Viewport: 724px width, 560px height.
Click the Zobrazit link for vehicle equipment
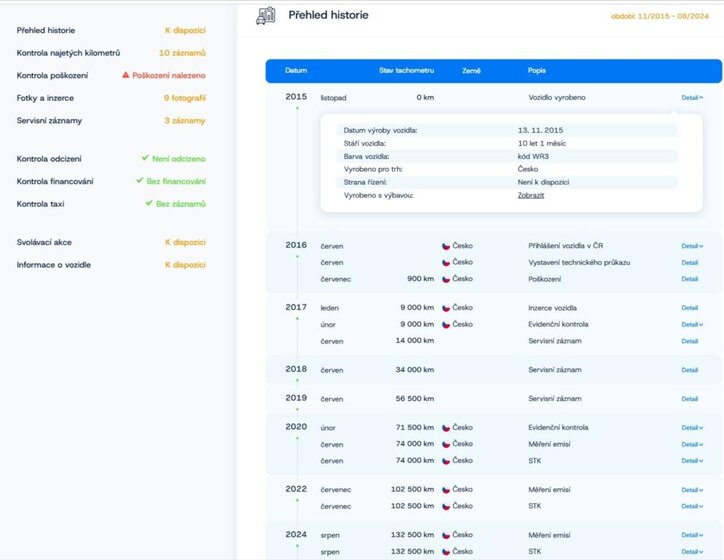click(530, 195)
